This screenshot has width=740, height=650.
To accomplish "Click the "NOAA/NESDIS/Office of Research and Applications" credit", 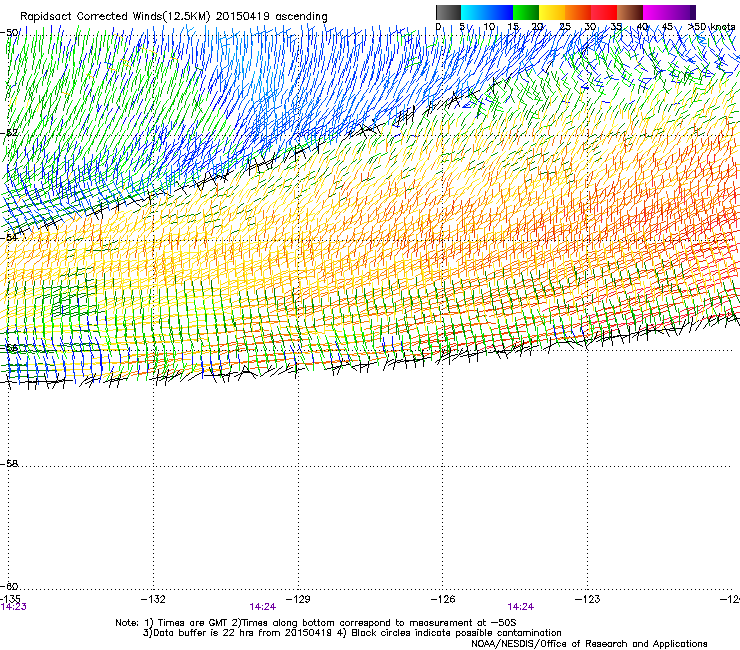I will tap(589, 644).
